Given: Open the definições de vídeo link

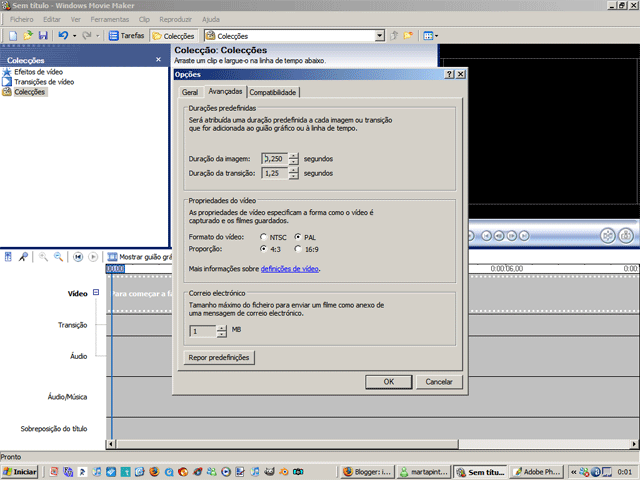Looking at the screenshot, I should [x=289, y=269].
